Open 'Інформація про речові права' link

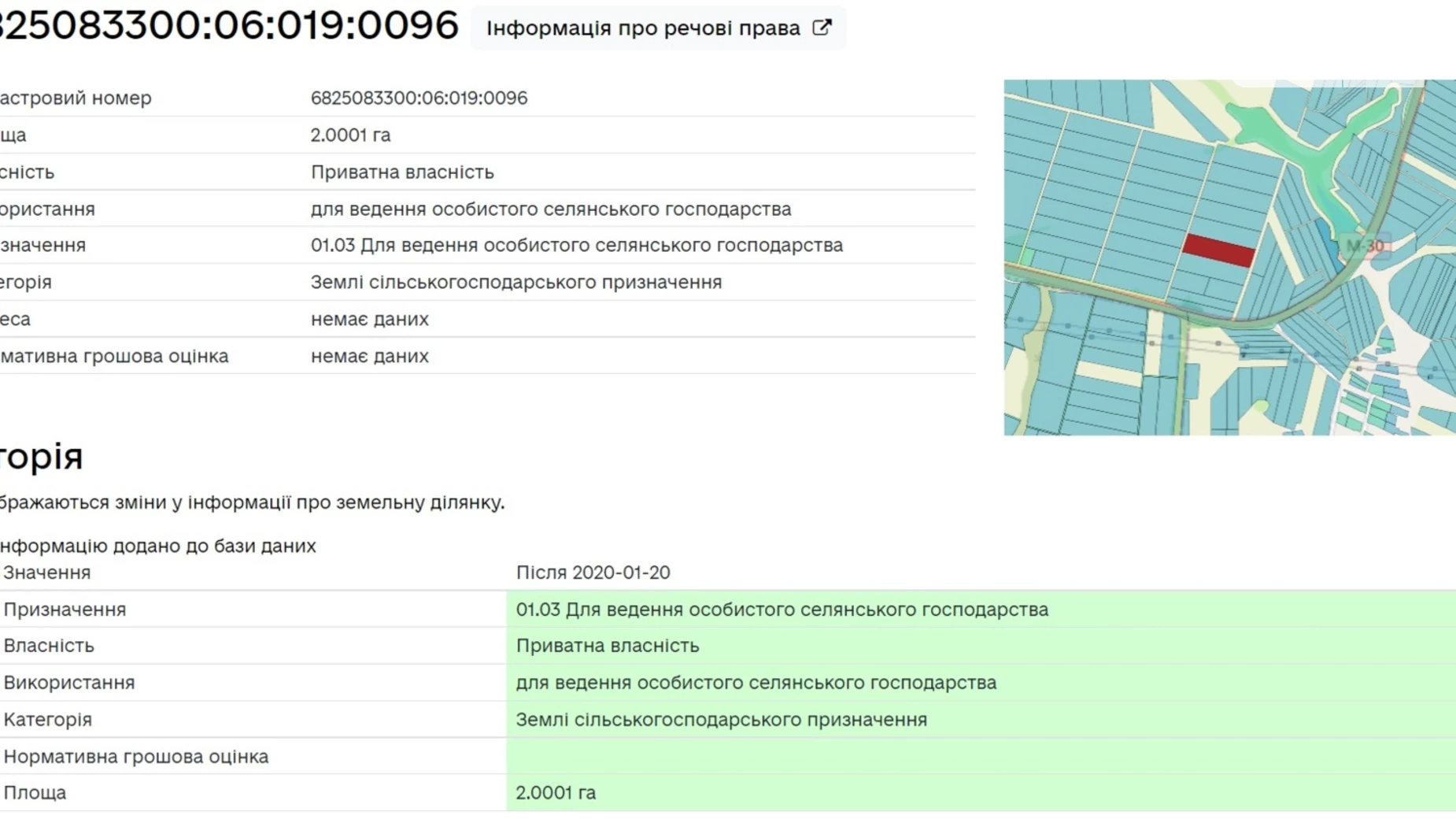658,28
